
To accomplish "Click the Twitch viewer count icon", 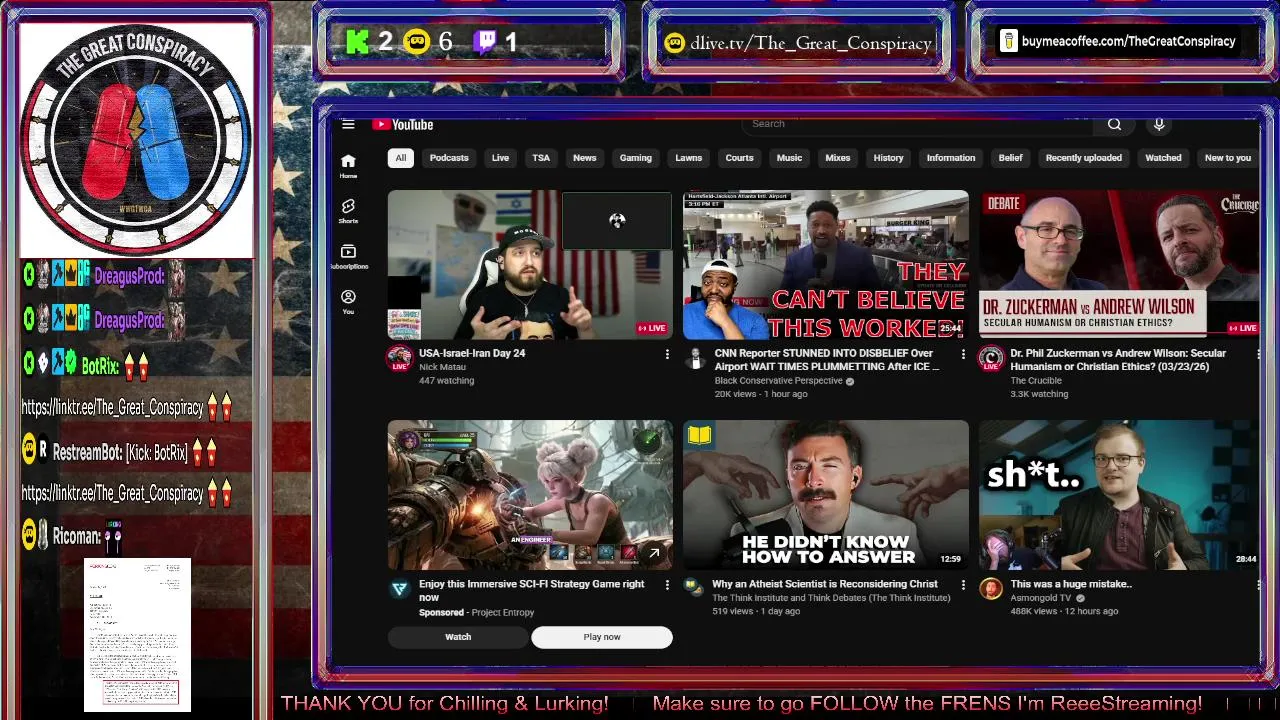I will [485, 42].
